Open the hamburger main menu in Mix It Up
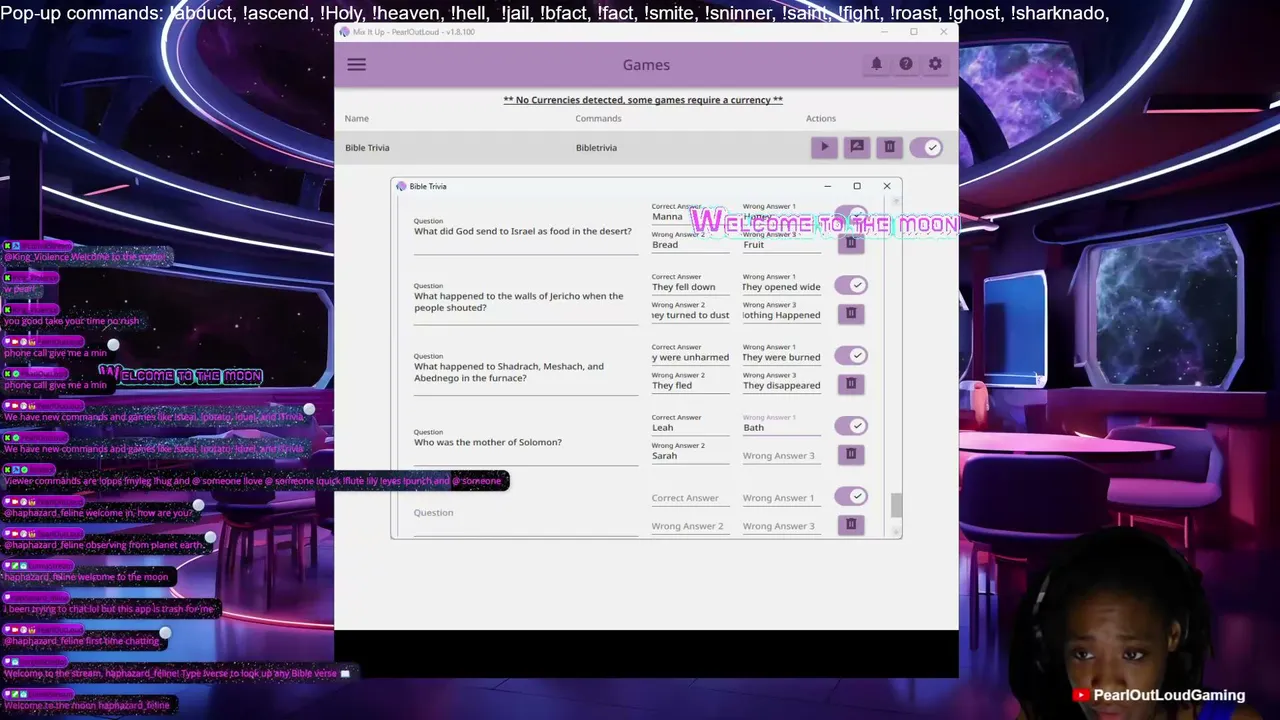This screenshot has width=1280, height=720. pyautogui.click(x=356, y=65)
